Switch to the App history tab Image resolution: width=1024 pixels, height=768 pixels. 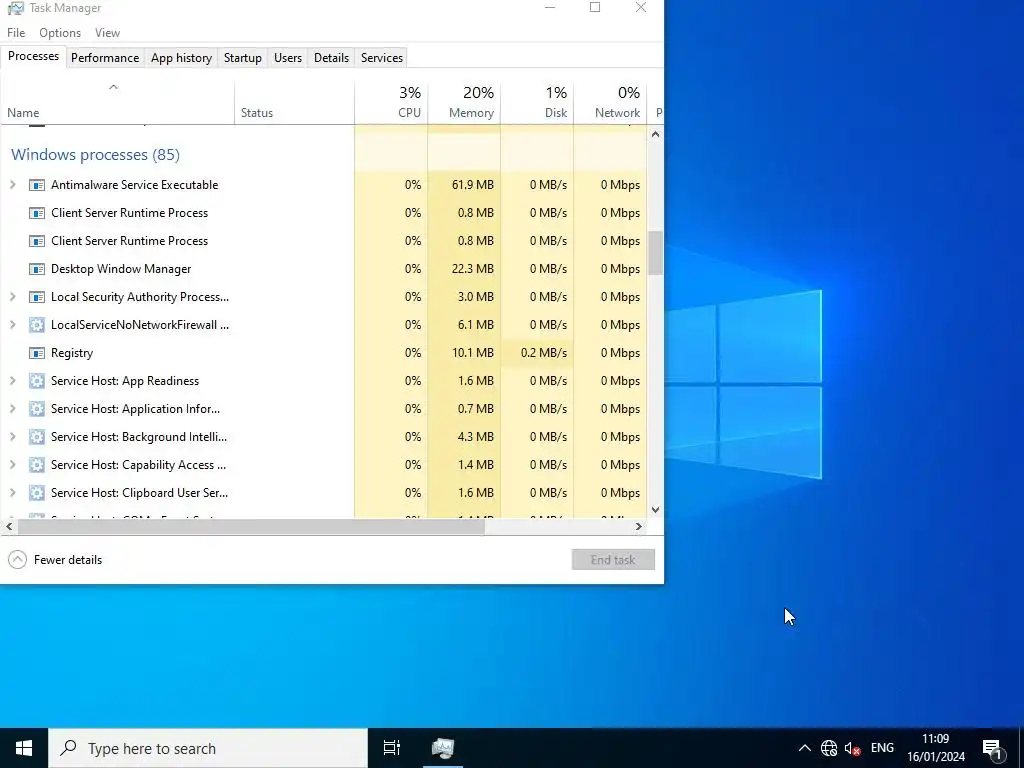coord(182,58)
